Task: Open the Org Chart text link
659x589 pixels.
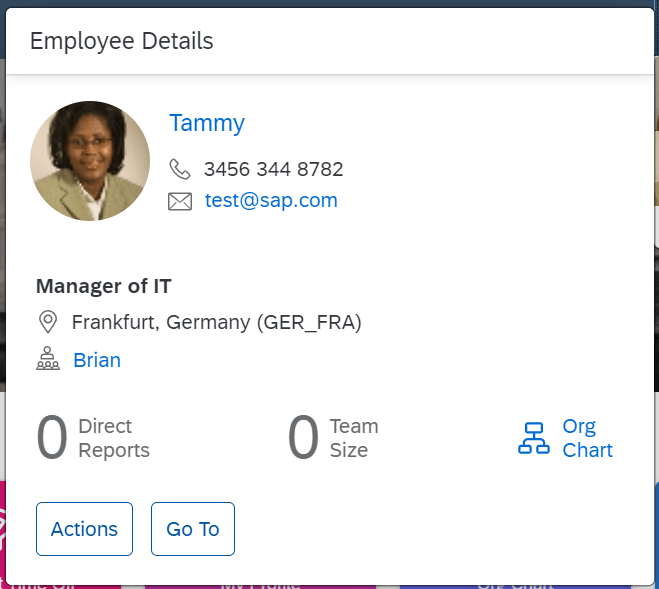Action: (x=587, y=438)
